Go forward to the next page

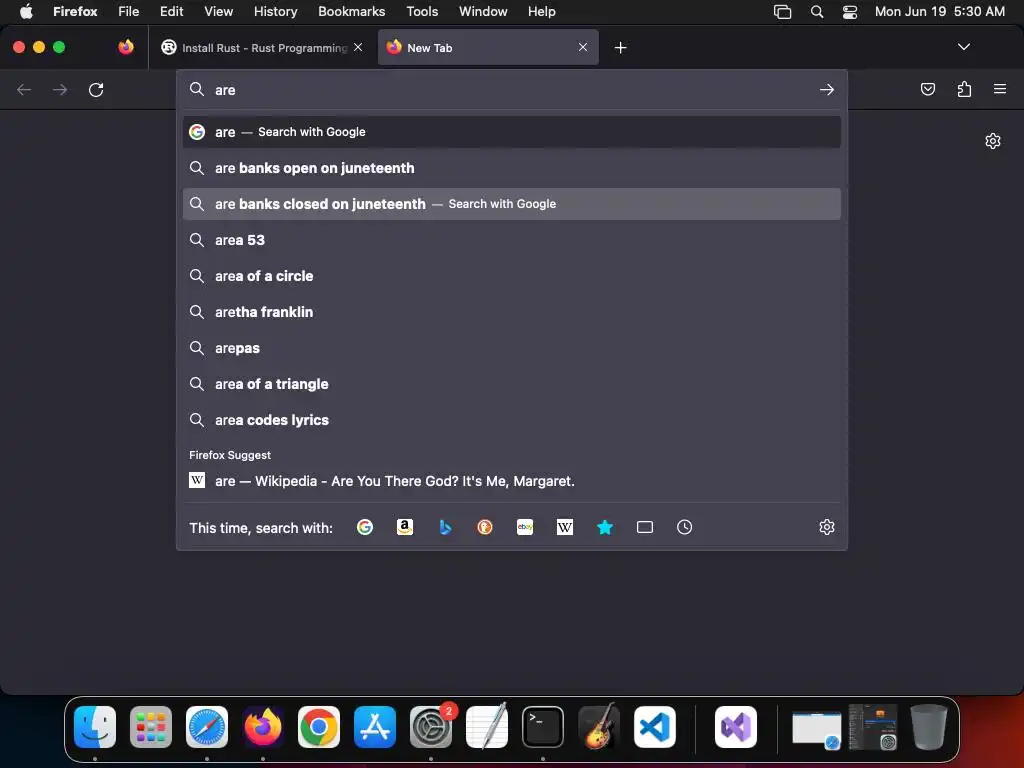click(60, 89)
